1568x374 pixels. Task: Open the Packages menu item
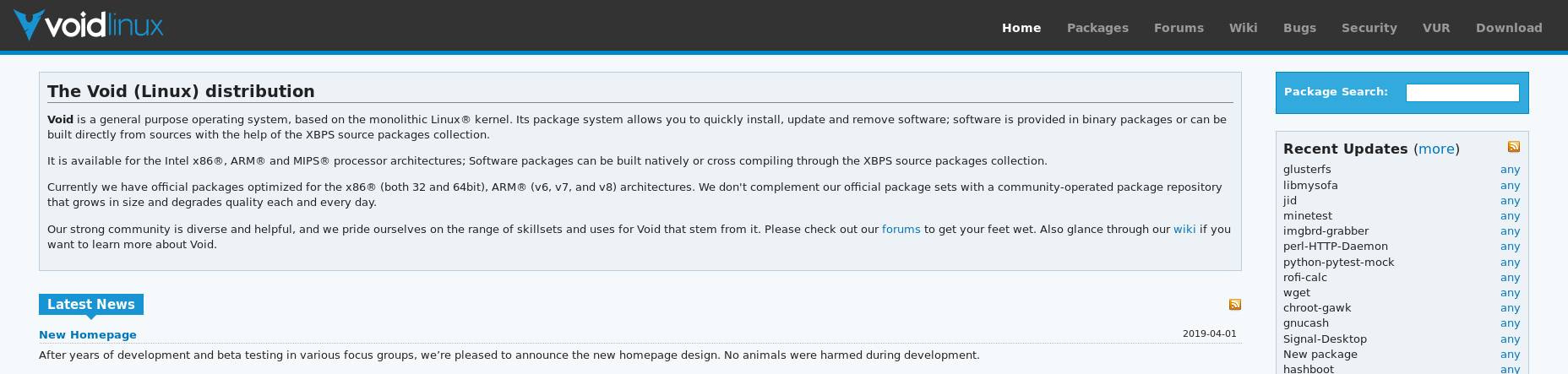(1097, 28)
